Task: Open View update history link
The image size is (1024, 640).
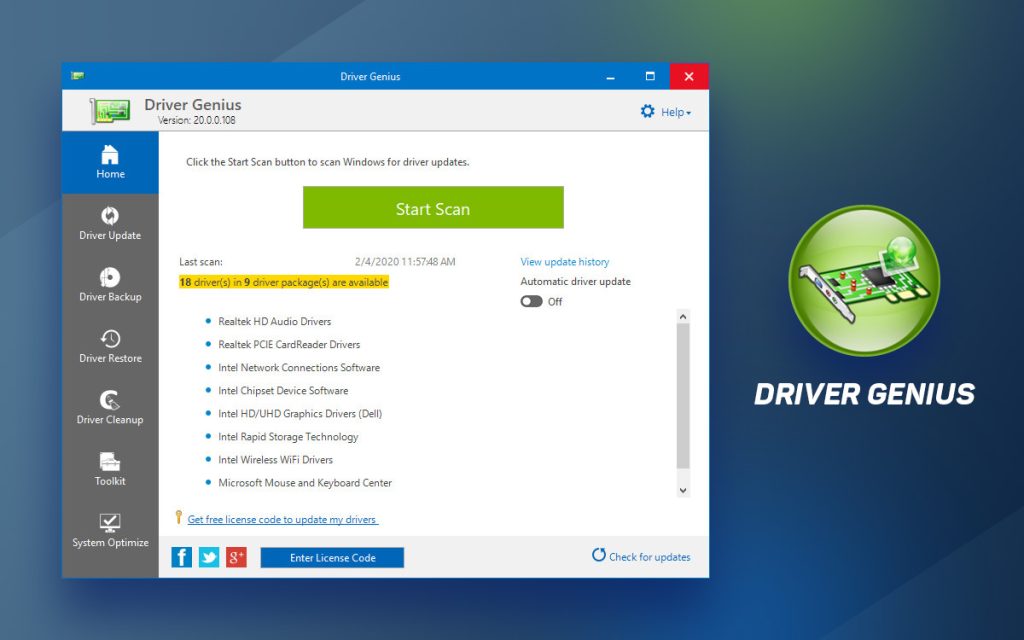Action: point(564,261)
